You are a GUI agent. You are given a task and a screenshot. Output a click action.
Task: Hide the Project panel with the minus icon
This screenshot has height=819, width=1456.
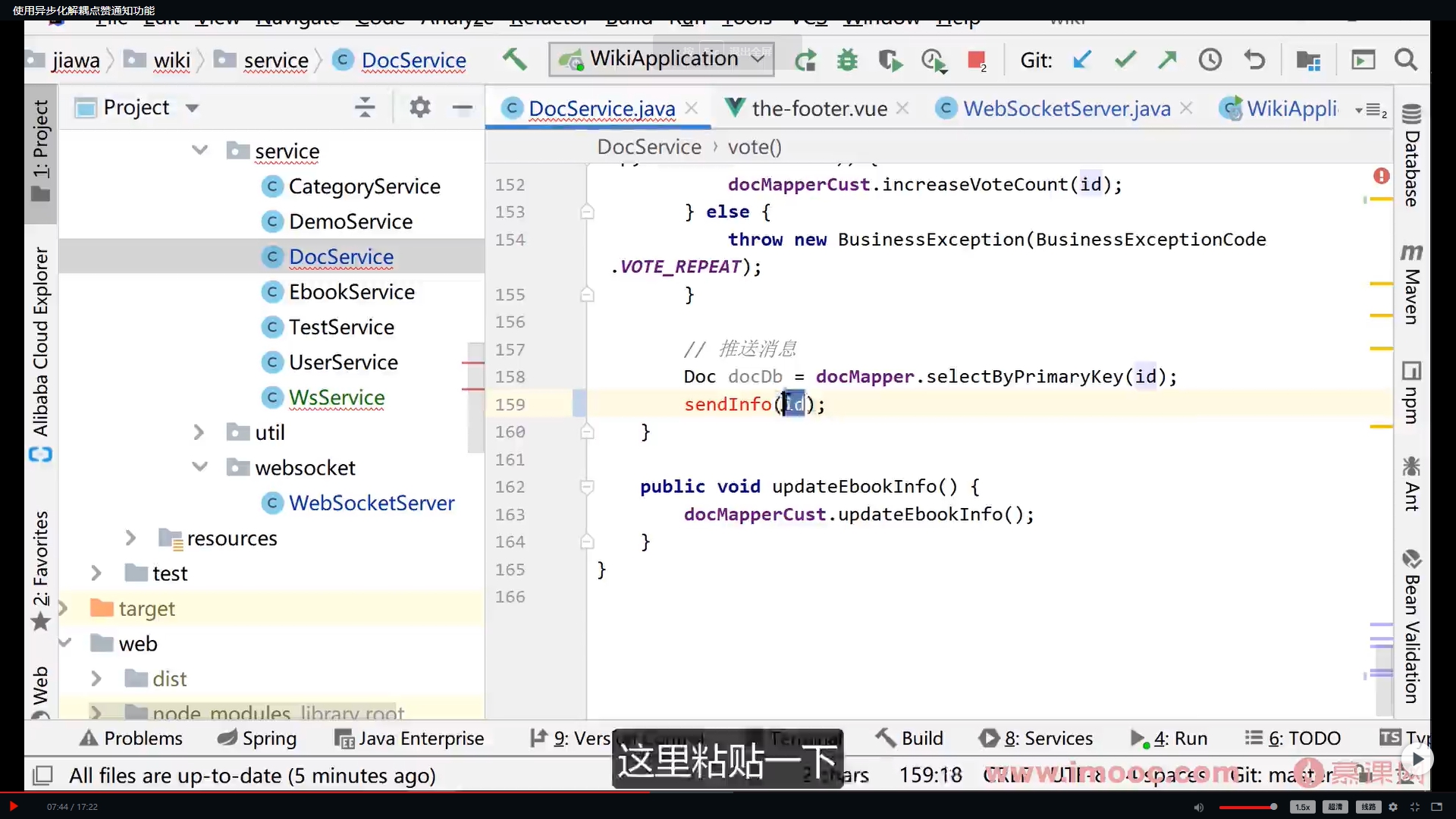(463, 108)
